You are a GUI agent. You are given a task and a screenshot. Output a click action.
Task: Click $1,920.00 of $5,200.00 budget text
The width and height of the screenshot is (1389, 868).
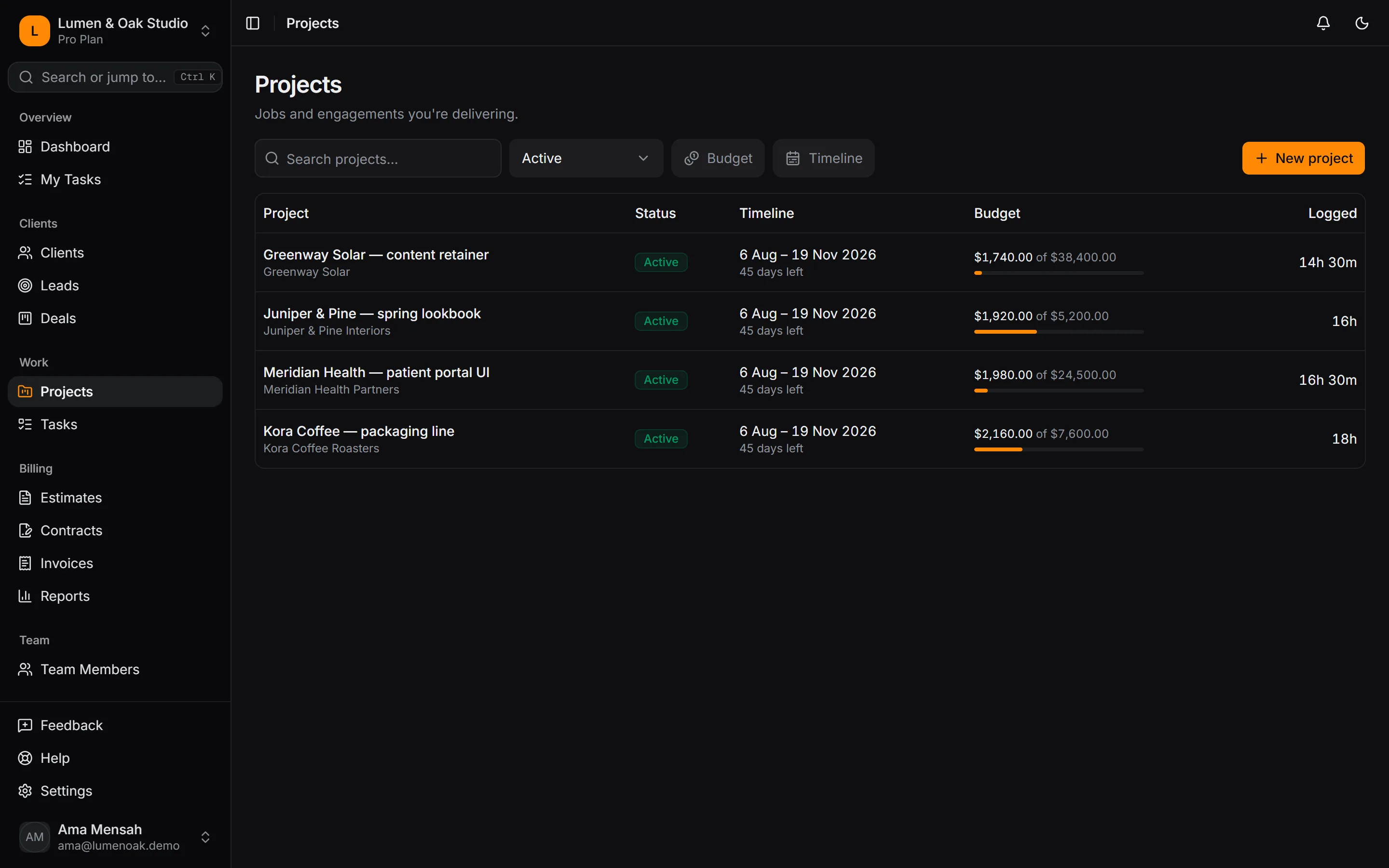click(x=1041, y=316)
